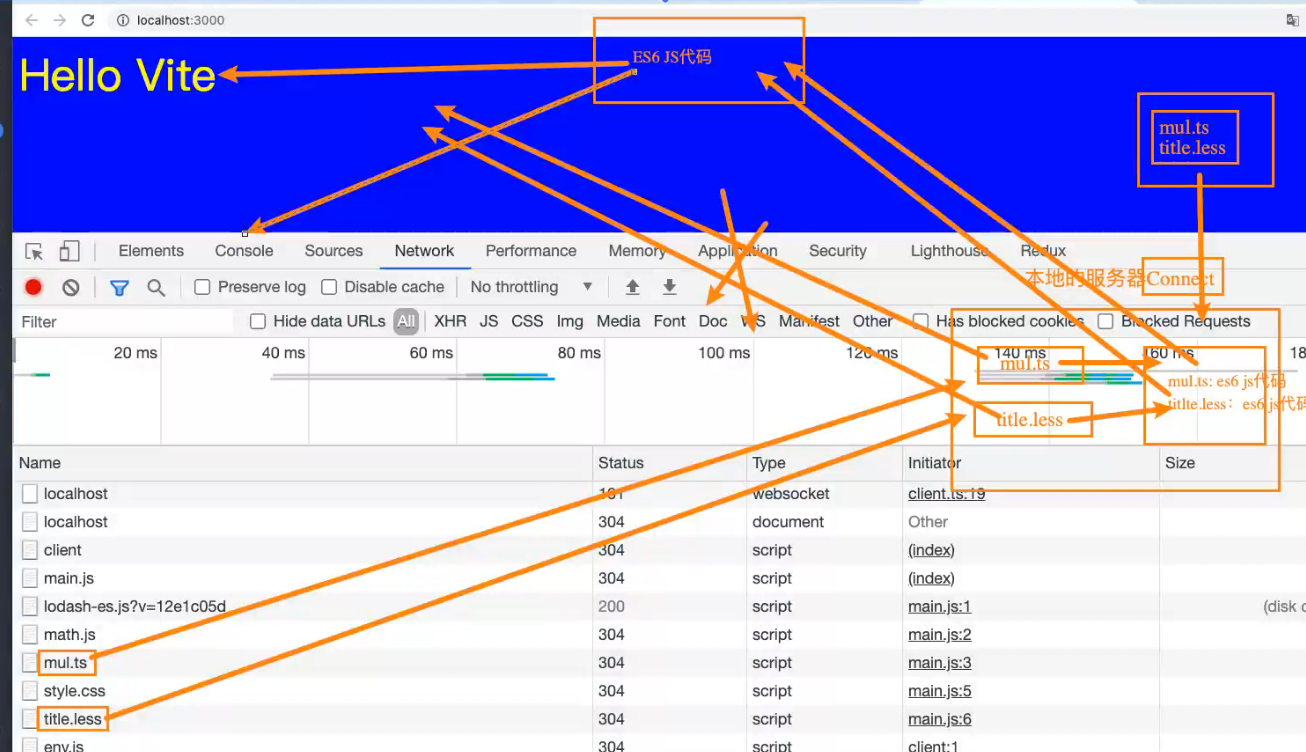Open the Lighthouse tab
Viewport: 1306px width, 752px height.
(951, 251)
